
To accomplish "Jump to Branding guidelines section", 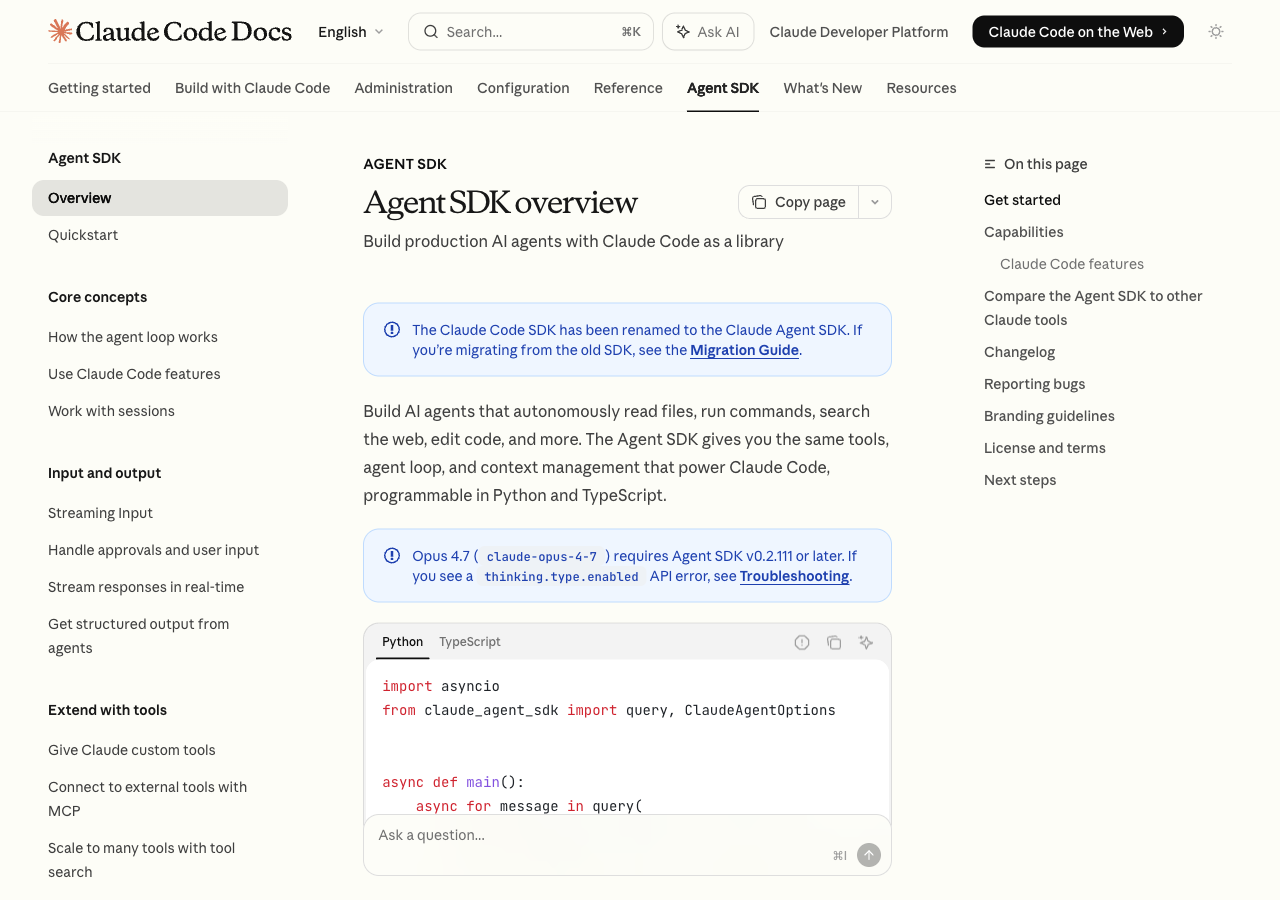I will tap(1049, 416).
